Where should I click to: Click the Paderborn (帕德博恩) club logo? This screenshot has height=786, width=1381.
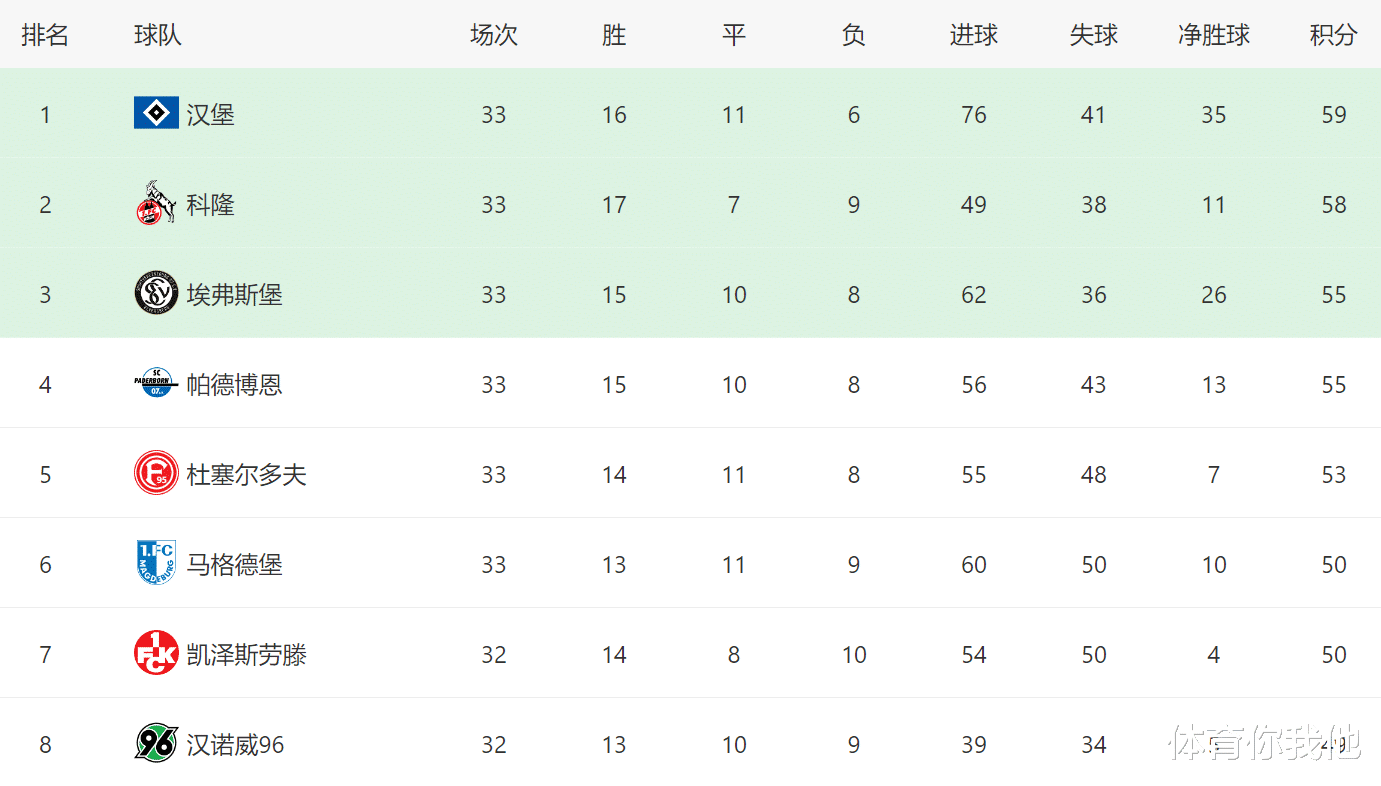pyautogui.click(x=156, y=383)
